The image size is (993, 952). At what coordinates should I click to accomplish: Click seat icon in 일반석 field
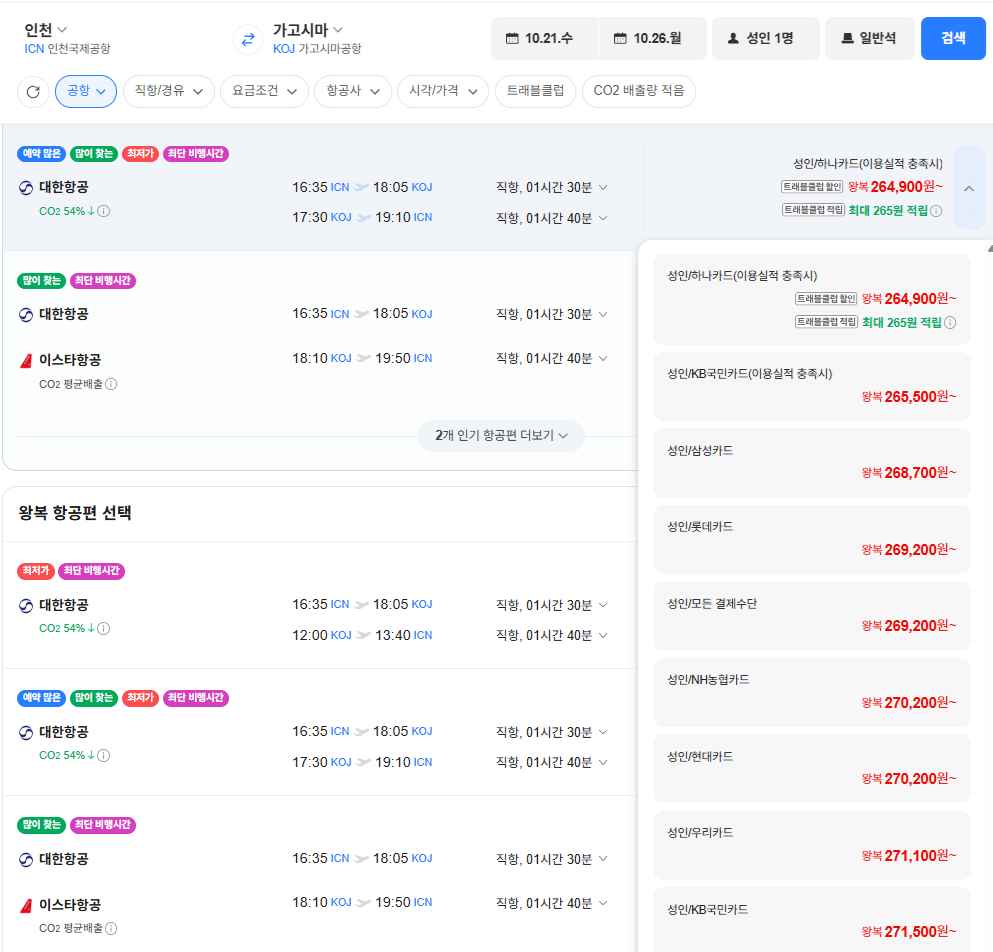click(x=847, y=39)
